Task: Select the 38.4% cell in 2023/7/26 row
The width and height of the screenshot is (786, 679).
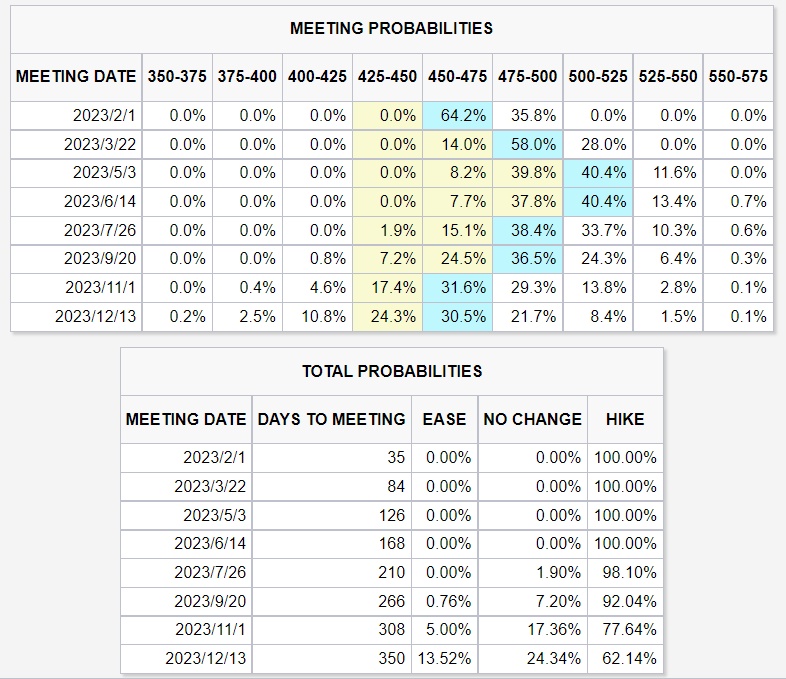Action: 527,231
